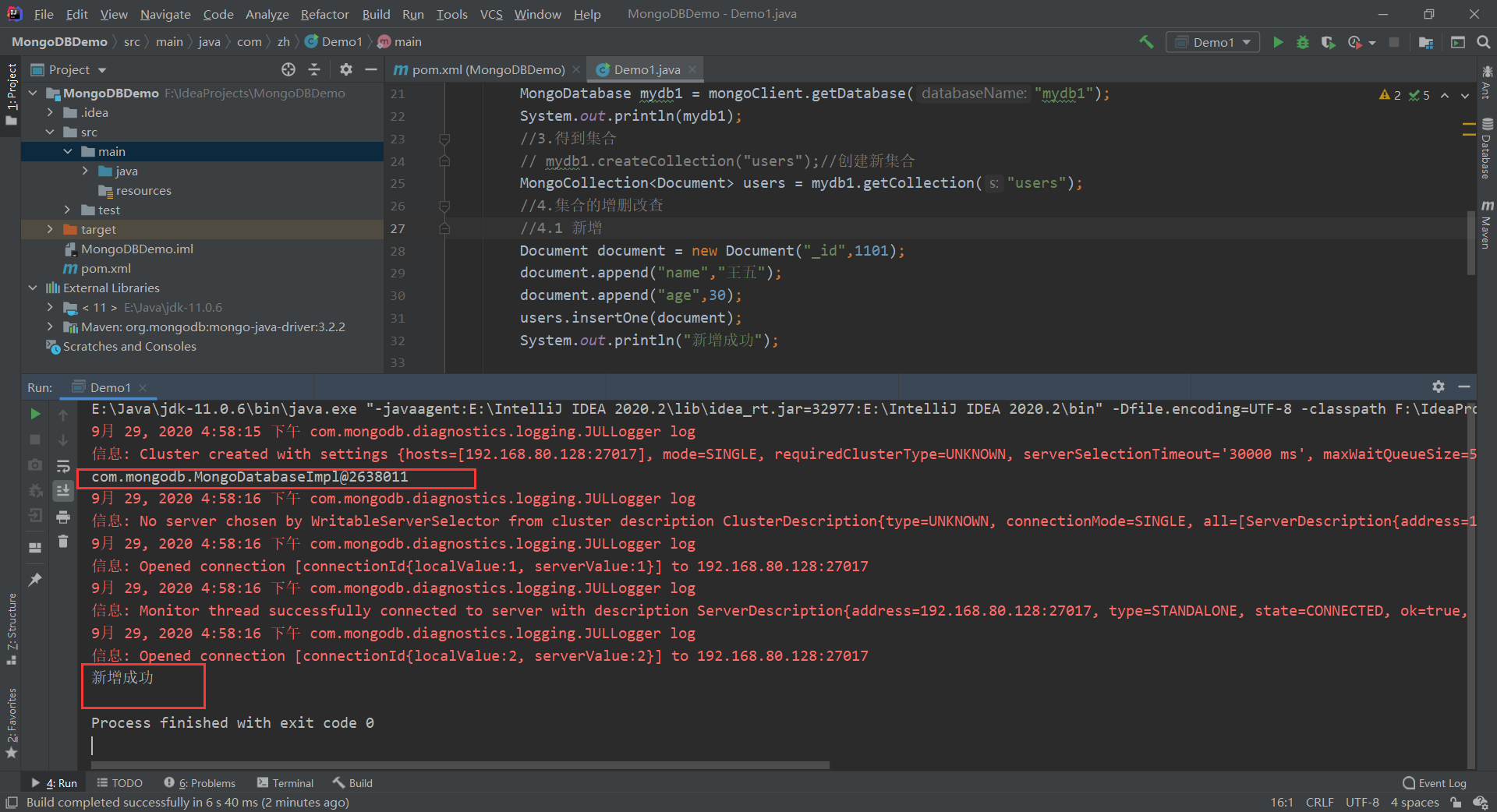1497x812 pixels.
Task: Go to previous highlighted error arrow
Action: click(1445, 95)
